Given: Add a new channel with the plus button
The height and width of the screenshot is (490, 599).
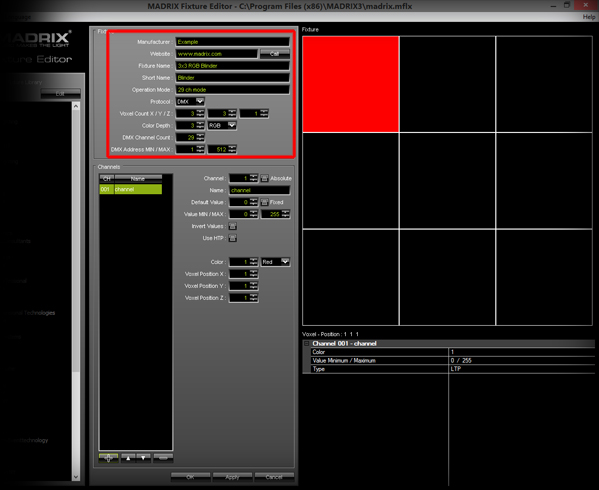Looking at the screenshot, I should (108, 458).
